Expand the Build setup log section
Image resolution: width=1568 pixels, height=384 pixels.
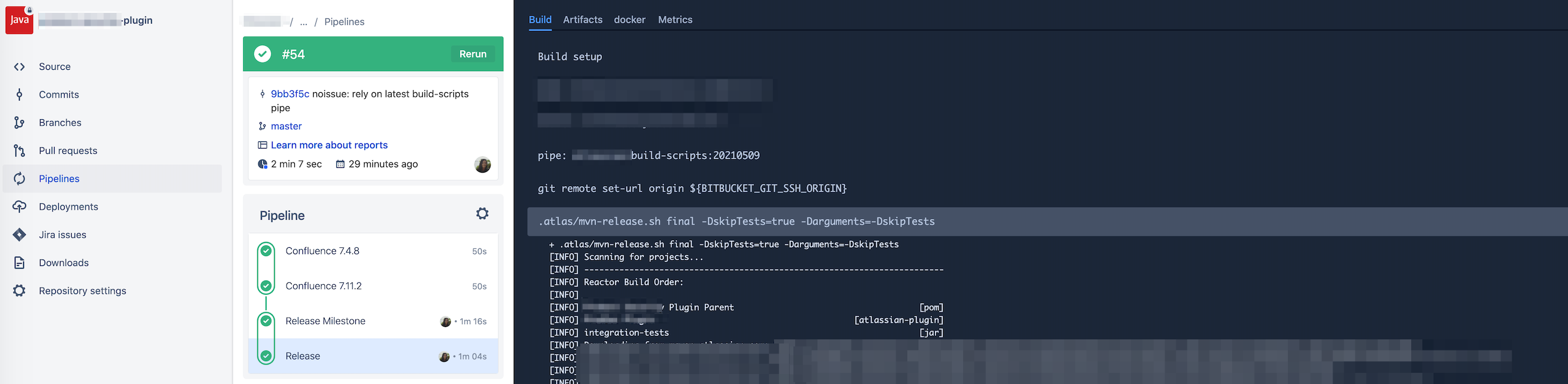pyautogui.click(x=570, y=56)
